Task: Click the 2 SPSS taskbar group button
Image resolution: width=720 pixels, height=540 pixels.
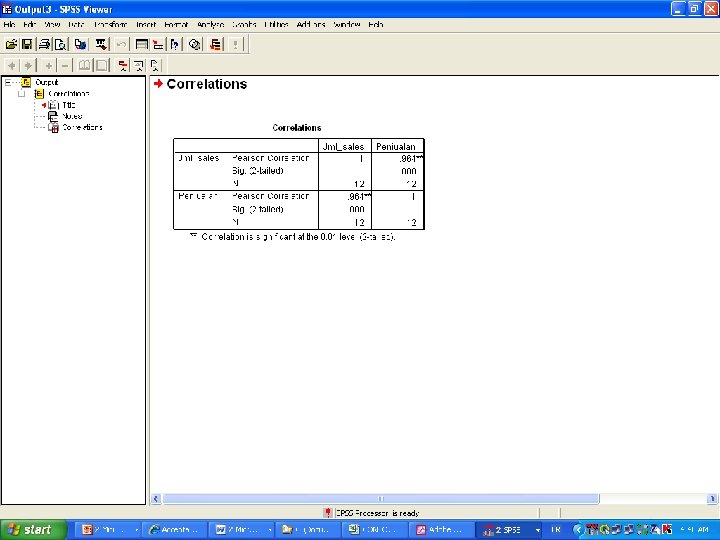Action: (x=510, y=530)
